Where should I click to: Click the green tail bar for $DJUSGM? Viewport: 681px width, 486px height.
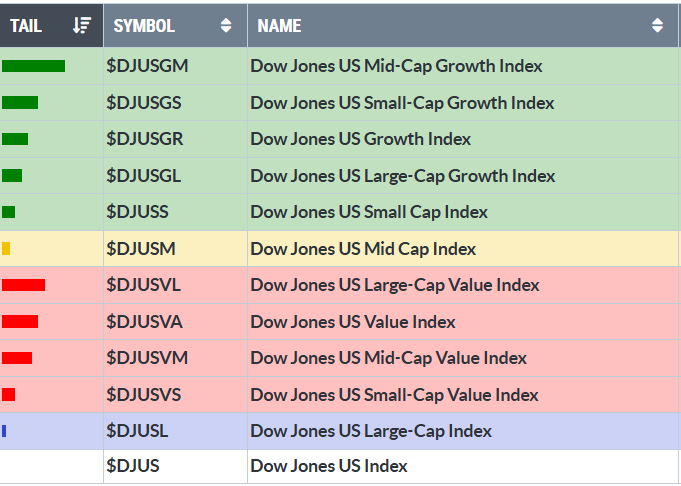(33, 66)
